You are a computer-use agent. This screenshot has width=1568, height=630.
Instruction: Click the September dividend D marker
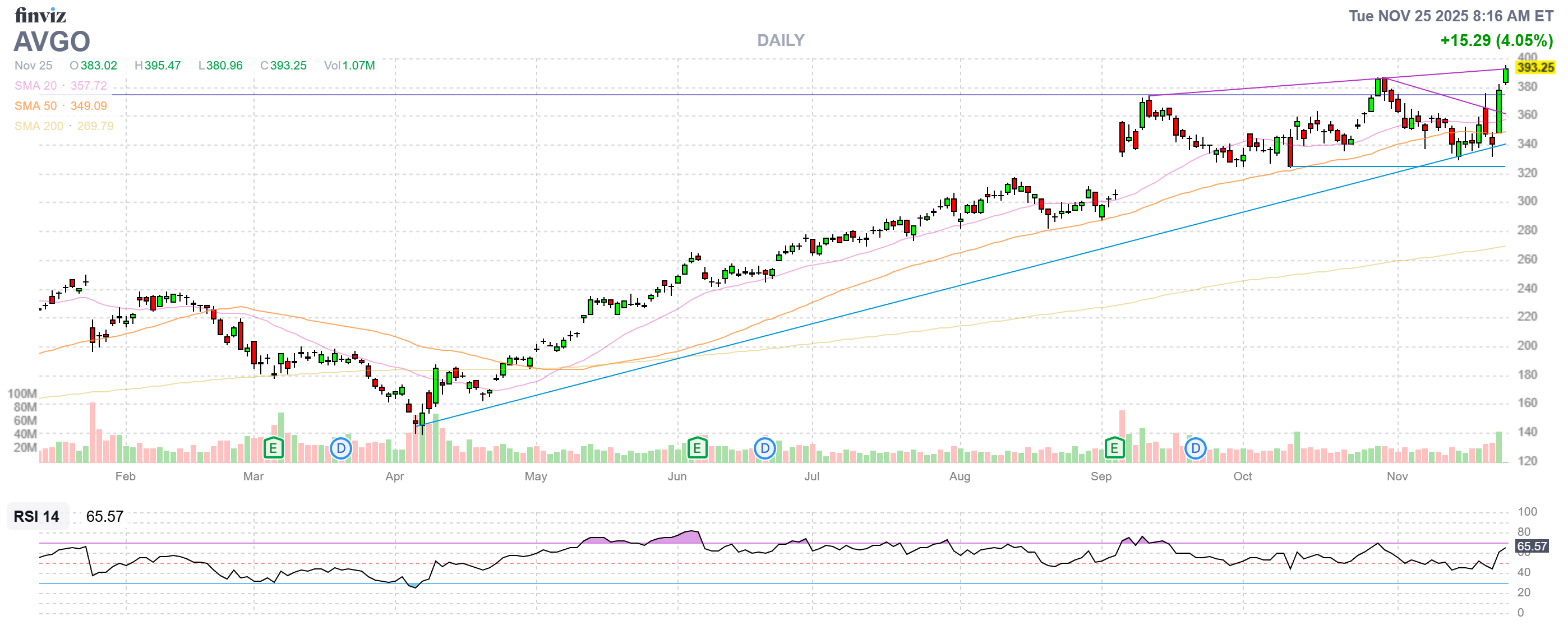[1195, 449]
